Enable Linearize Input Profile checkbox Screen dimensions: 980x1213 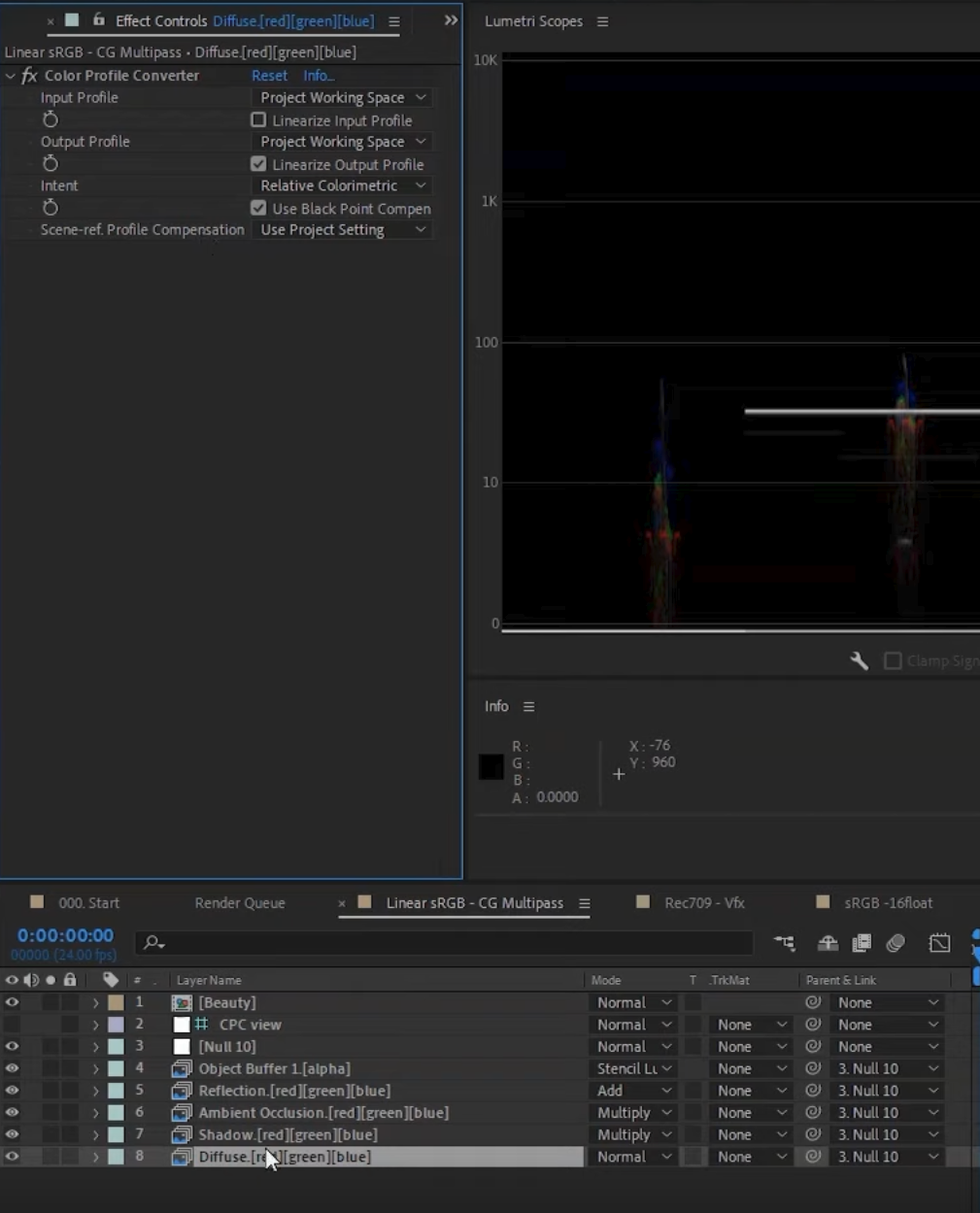(258, 120)
